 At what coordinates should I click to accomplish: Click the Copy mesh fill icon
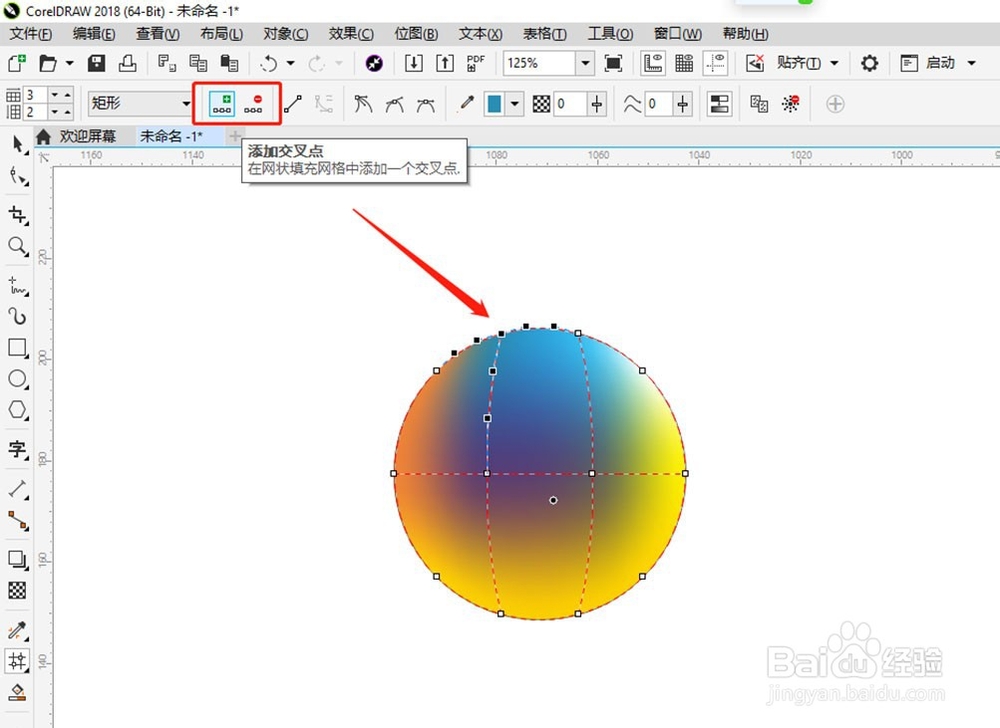tap(759, 103)
